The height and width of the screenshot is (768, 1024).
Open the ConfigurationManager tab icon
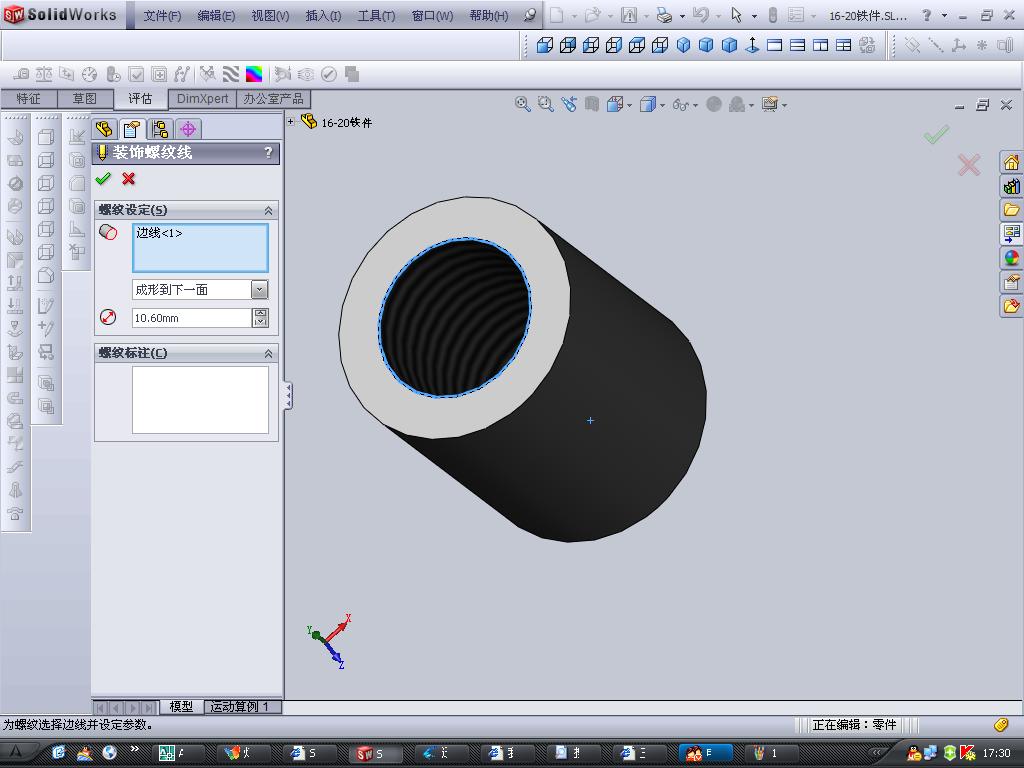(x=160, y=129)
